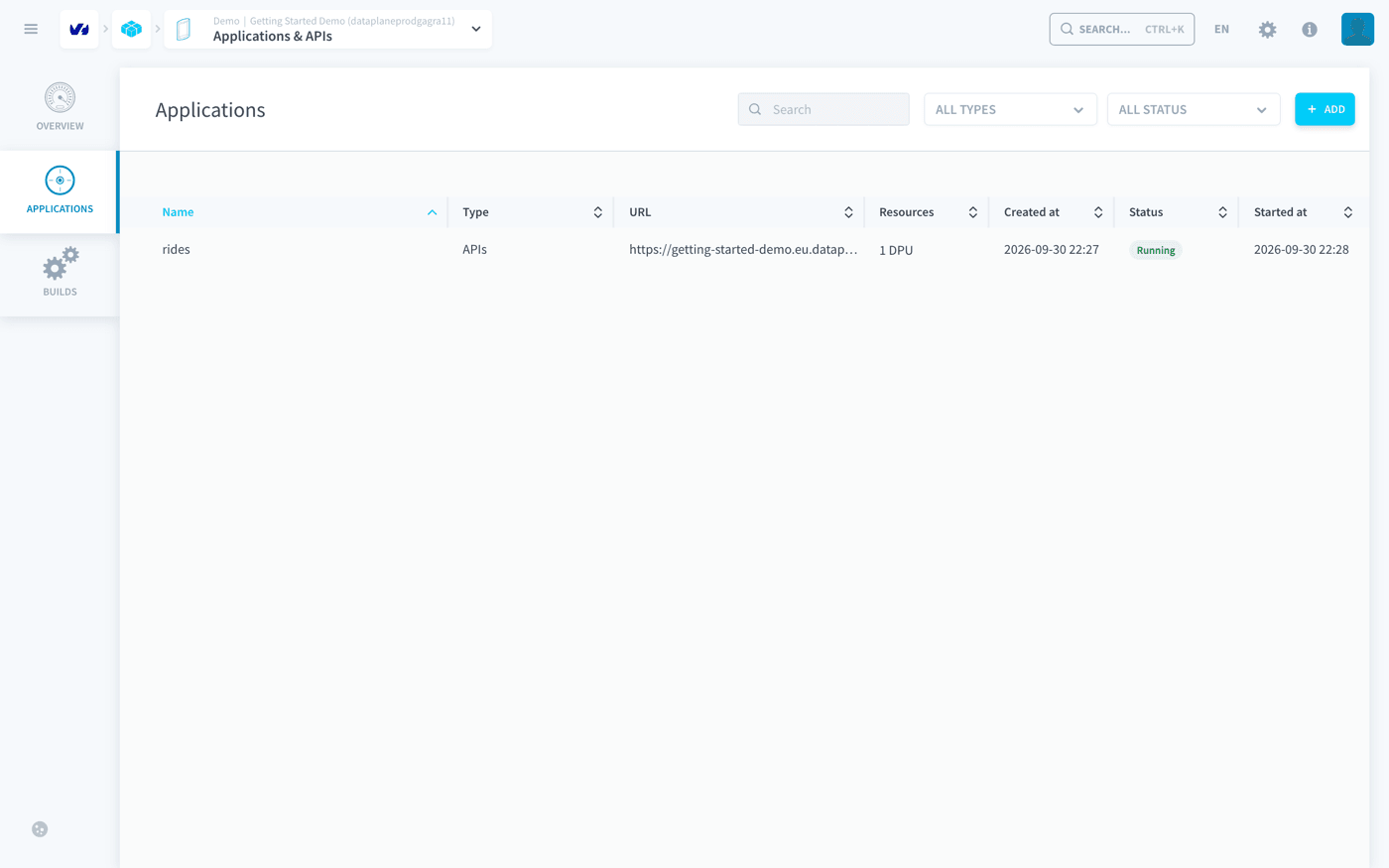
Task: Open settings gear icon
Action: [x=1267, y=30]
